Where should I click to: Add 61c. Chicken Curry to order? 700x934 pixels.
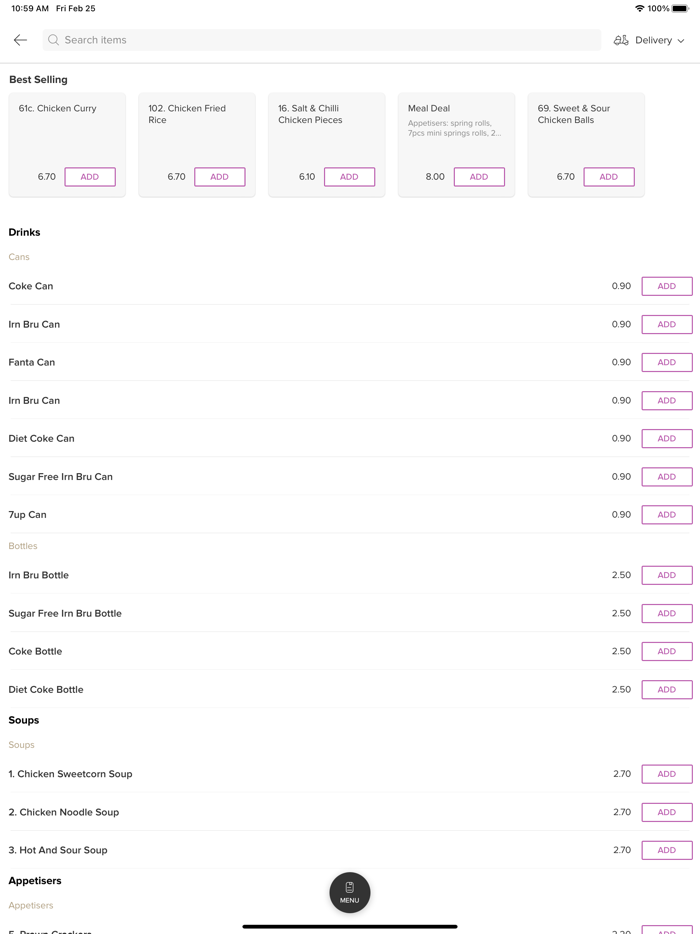click(90, 177)
